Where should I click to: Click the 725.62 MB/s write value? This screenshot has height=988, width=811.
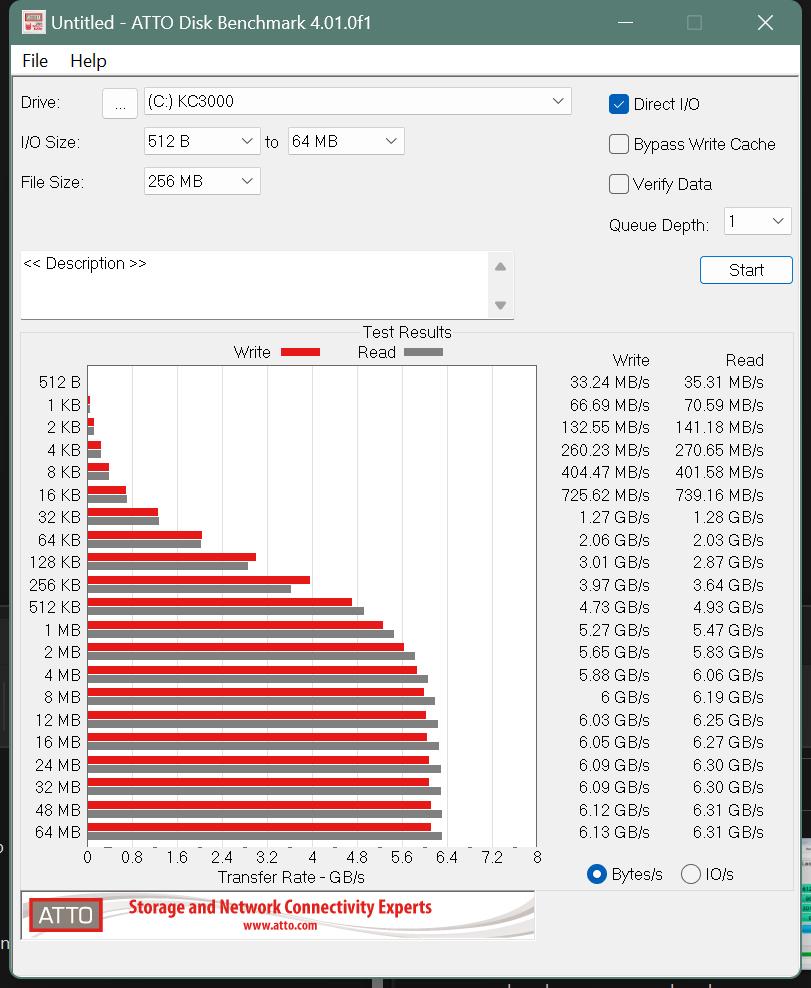click(606, 495)
